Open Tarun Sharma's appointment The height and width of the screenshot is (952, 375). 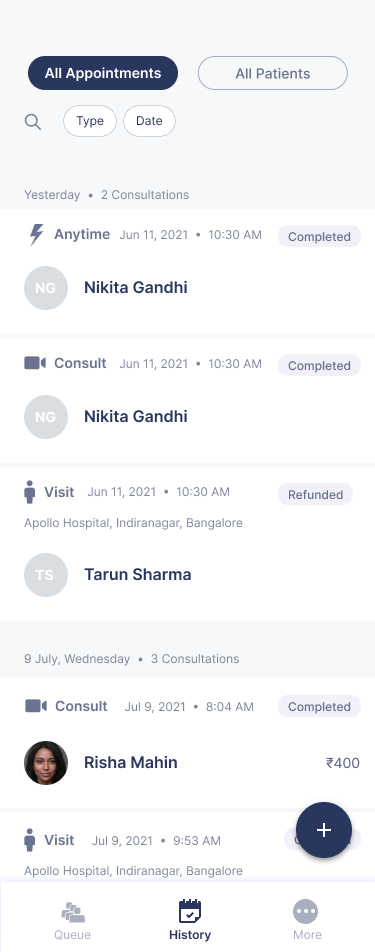(188, 543)
